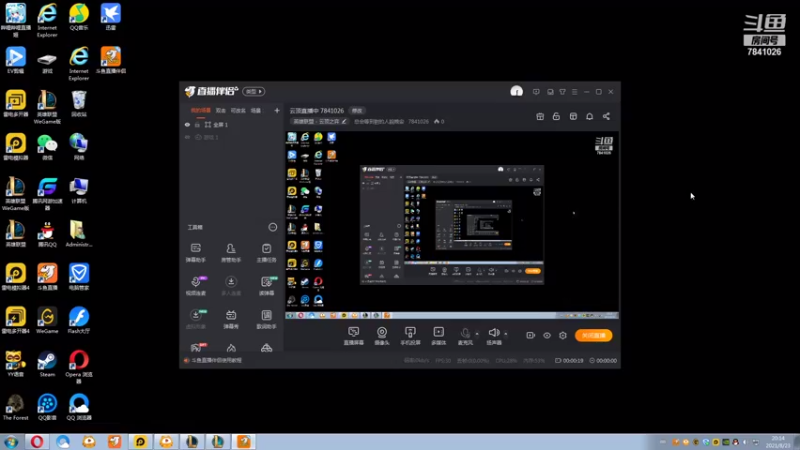Open 微信 WeChat desktop shortcut
This screenshot has width=800, height=450.
[x=47, y=147]
